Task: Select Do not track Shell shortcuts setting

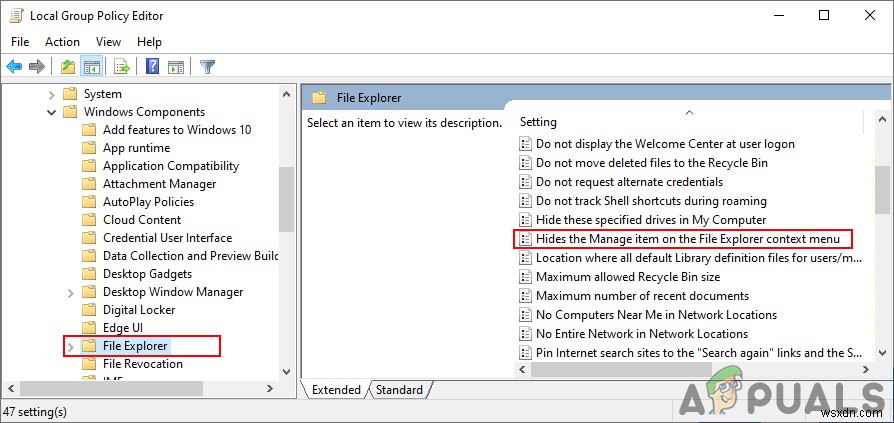Action: pyautogui.click(x=651, y=201)
